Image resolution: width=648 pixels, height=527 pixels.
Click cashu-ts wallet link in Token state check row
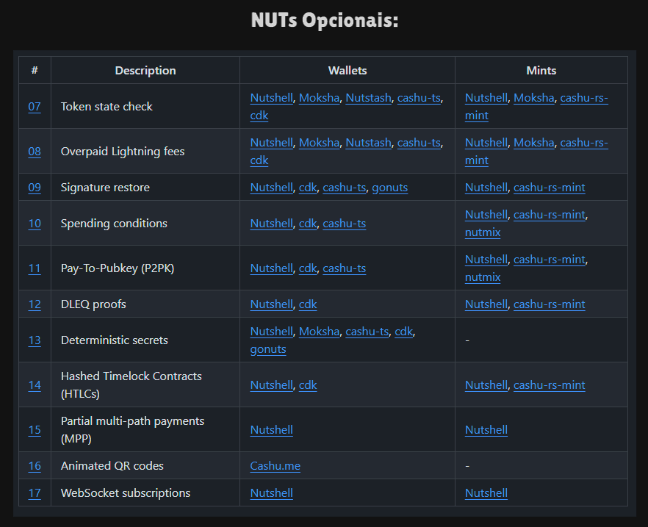pos(419,98)
